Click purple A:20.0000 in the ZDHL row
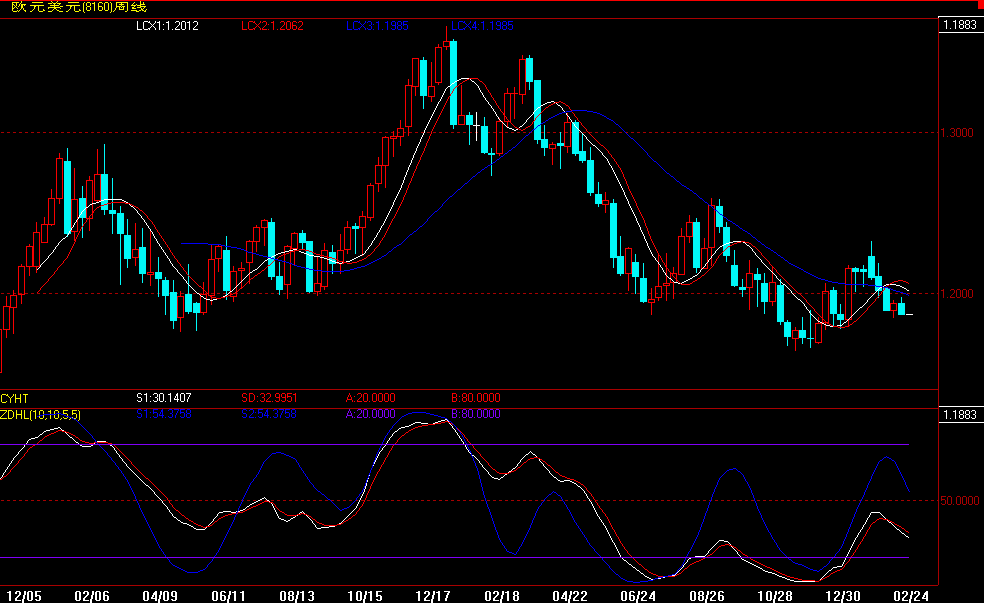Screen dimensions: 984x604 [x=370, y=414]
